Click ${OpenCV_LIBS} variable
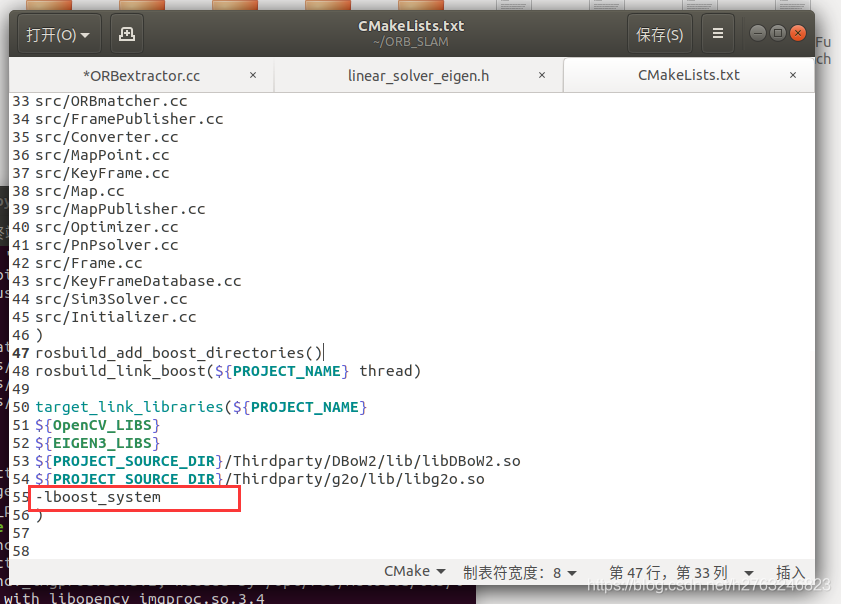841x604 pixels. [x=98, y=425]
